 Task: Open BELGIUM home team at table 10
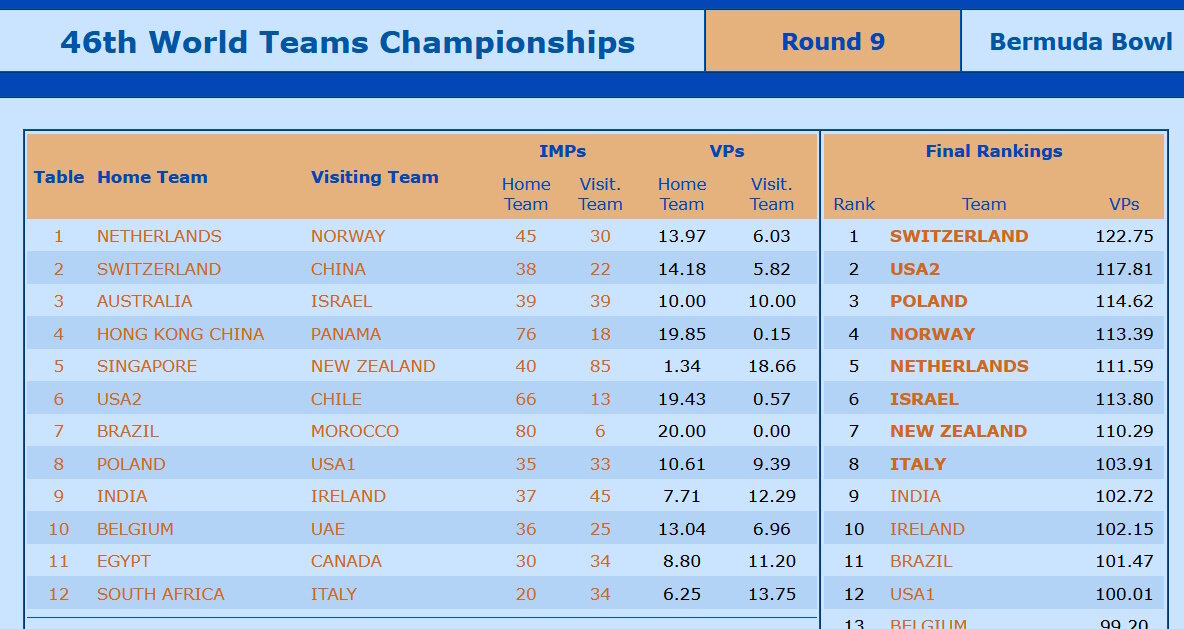pyautogui.click(x=135, y=529)
